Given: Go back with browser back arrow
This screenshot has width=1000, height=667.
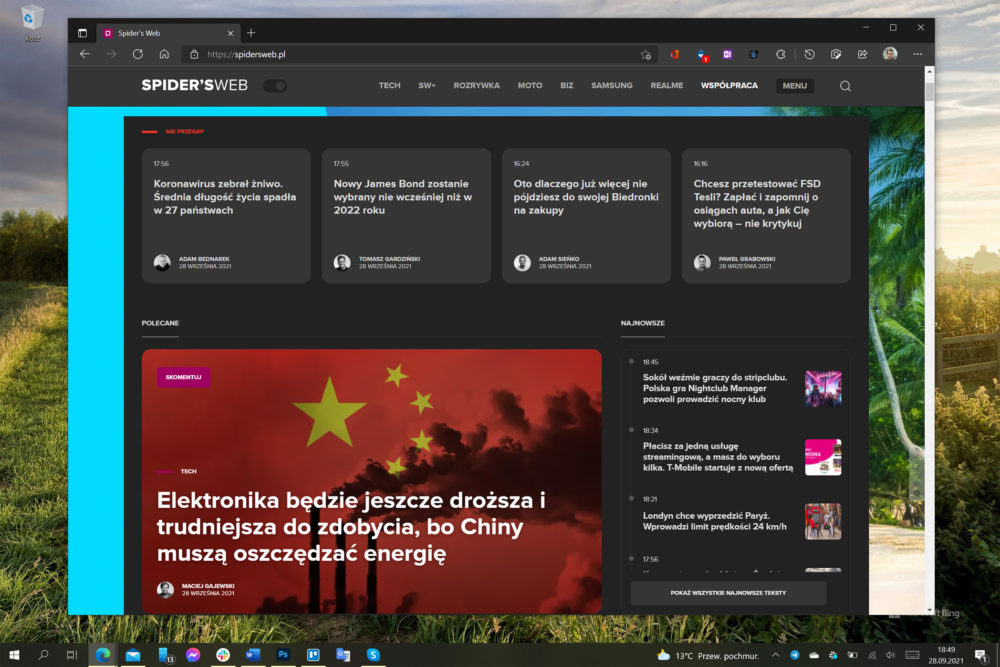Looking at the screenshot, I should tap(85, 54).
